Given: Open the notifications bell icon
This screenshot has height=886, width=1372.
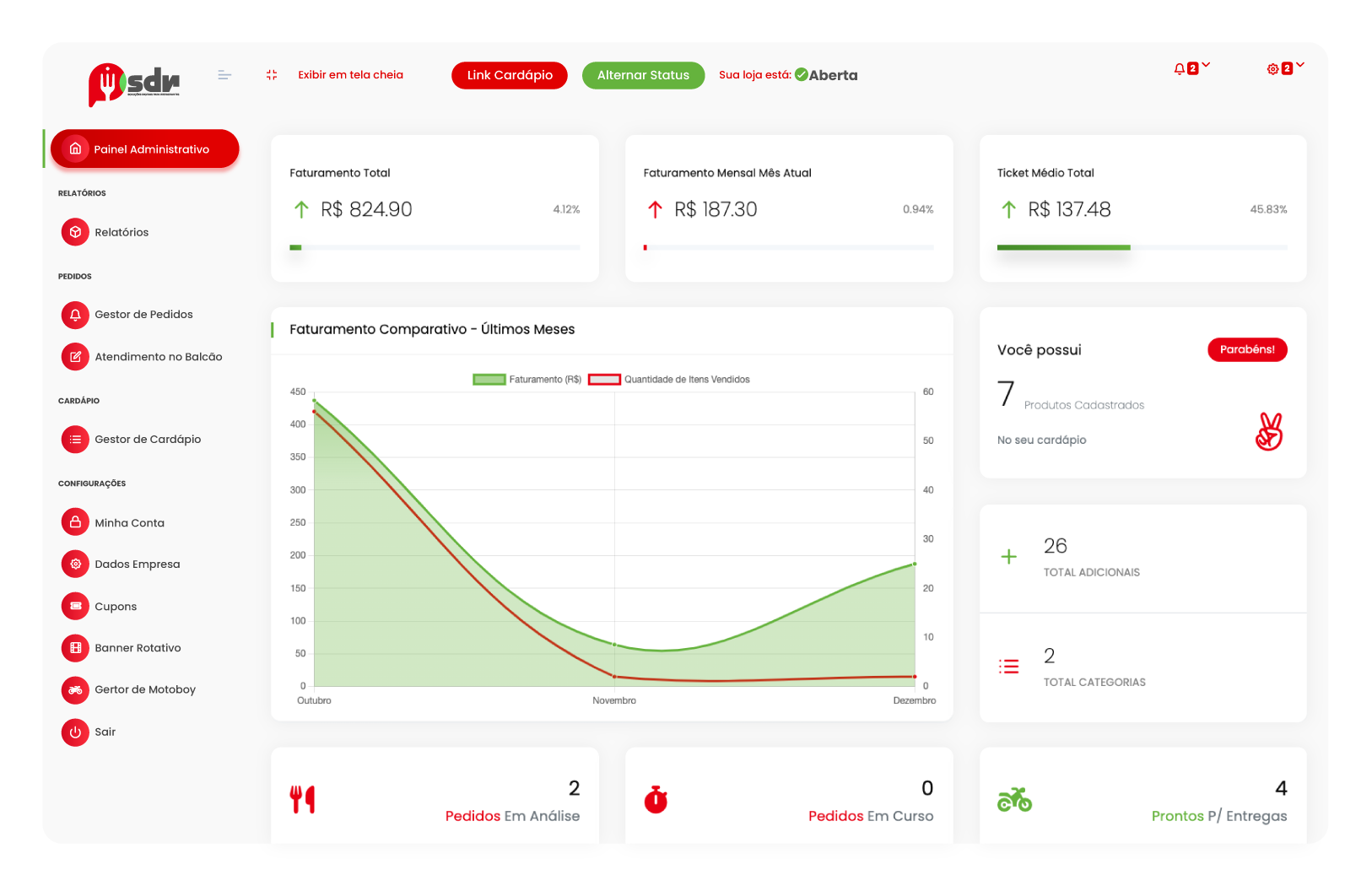Looking at the screenshot, I should pos(1179,69).
